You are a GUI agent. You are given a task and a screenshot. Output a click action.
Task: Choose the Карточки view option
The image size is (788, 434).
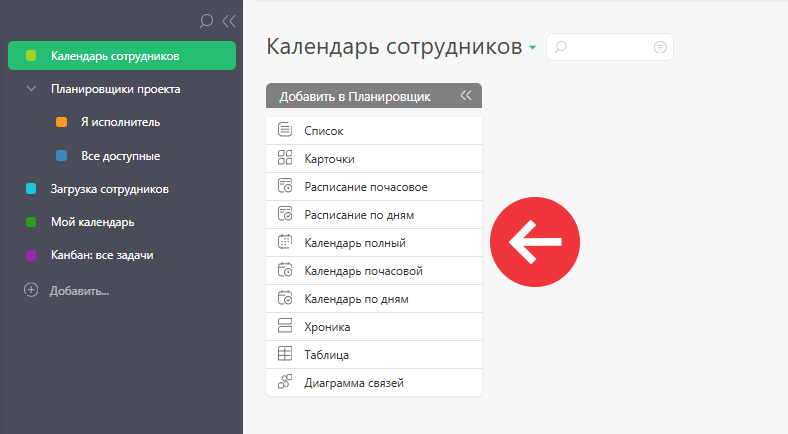(x=374, y=159)
